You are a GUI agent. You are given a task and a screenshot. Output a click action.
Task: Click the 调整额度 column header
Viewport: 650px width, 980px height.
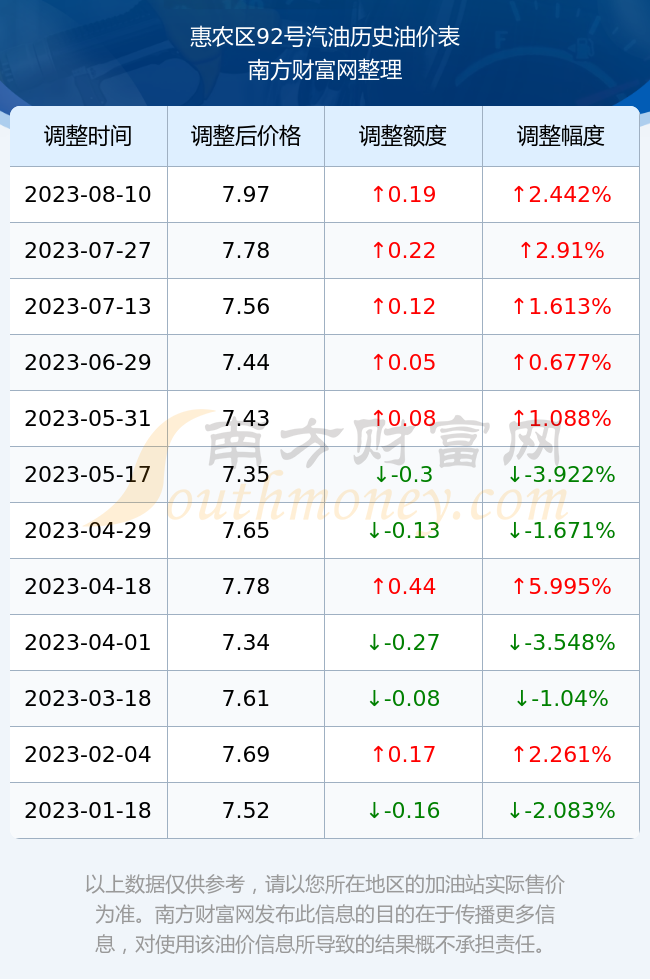pyautogui.click(x=403, y=136)
